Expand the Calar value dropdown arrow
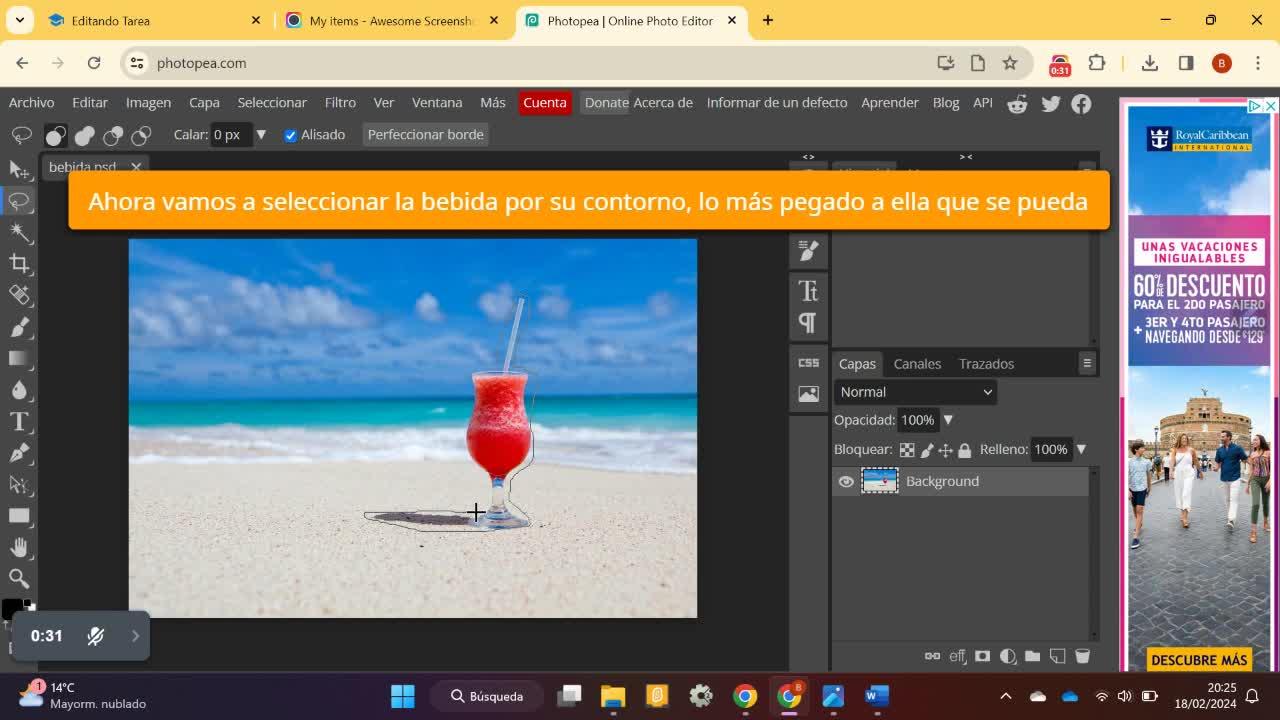1280x720 pixels. pyautogui.click(x=261, y=134)
